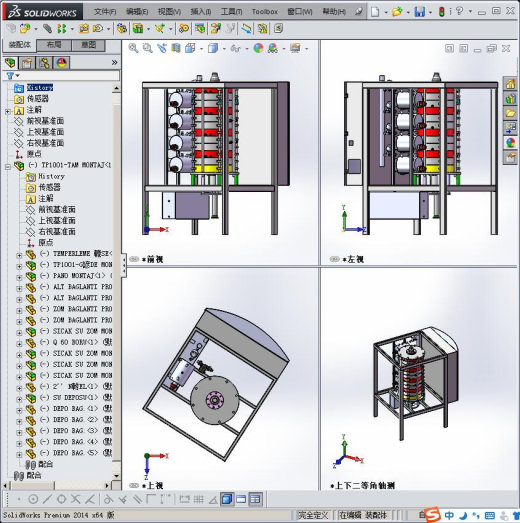520x523 pixels.
Task: Click the Section View icon
Action: point(176,48)
